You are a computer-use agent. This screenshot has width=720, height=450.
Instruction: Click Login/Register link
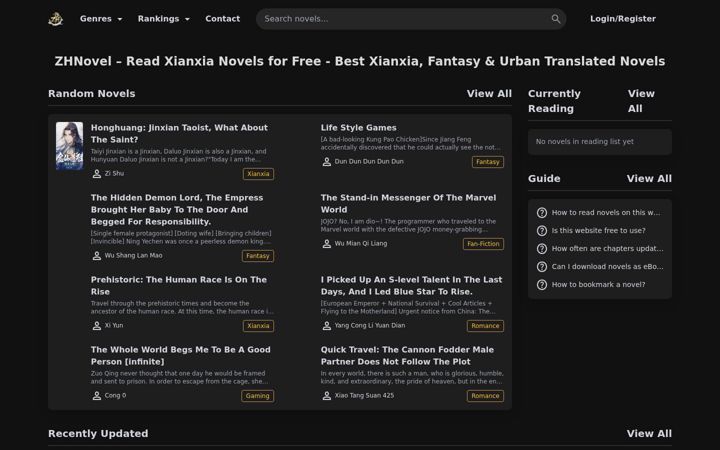623,19
